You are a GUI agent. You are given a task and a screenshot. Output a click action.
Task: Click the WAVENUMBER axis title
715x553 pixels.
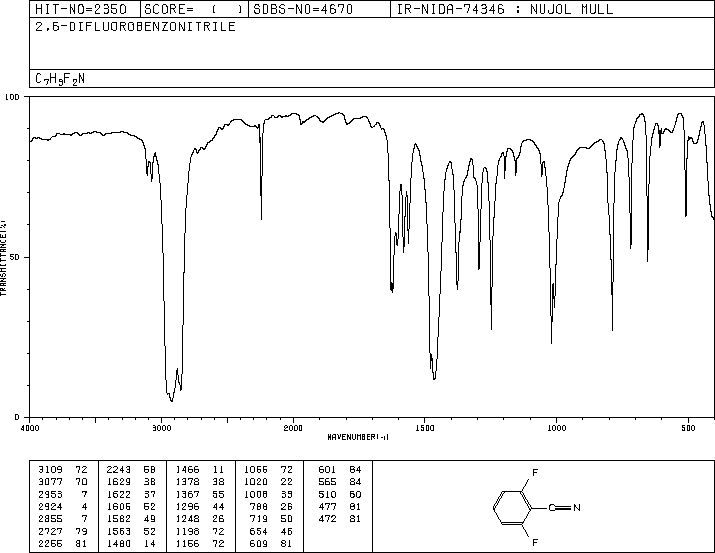pos(358,437)
